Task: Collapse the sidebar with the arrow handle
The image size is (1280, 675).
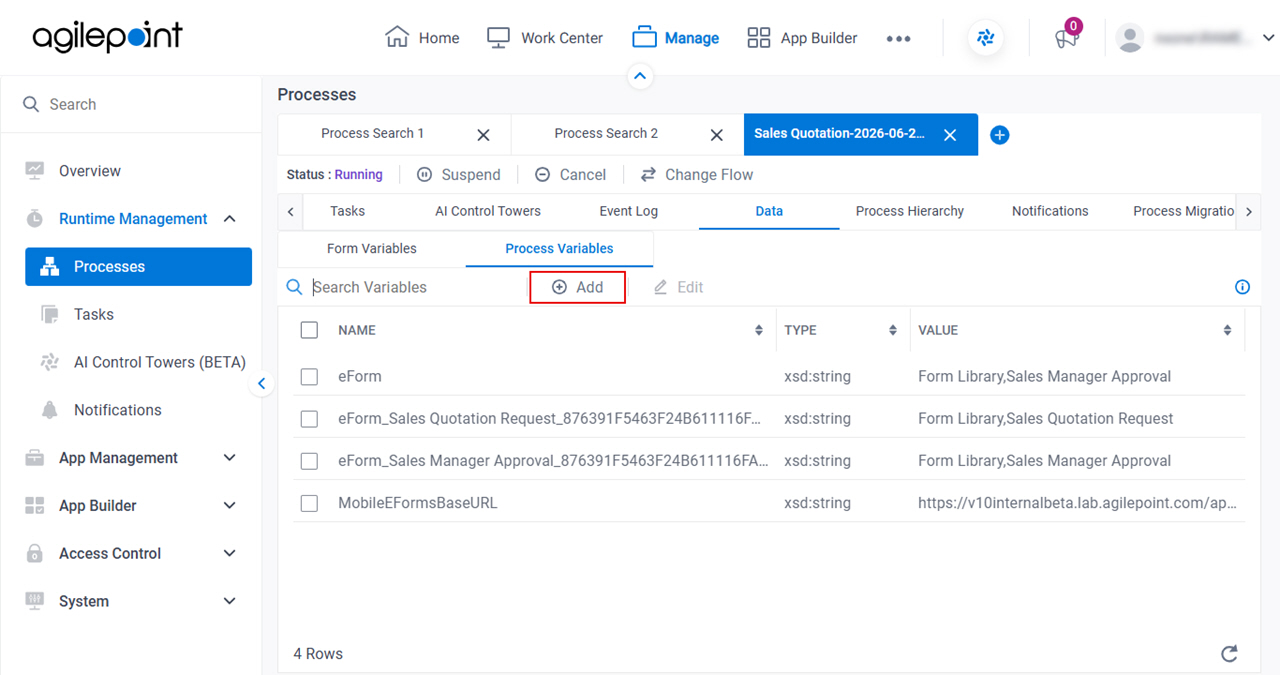Action: click(261, 384)
